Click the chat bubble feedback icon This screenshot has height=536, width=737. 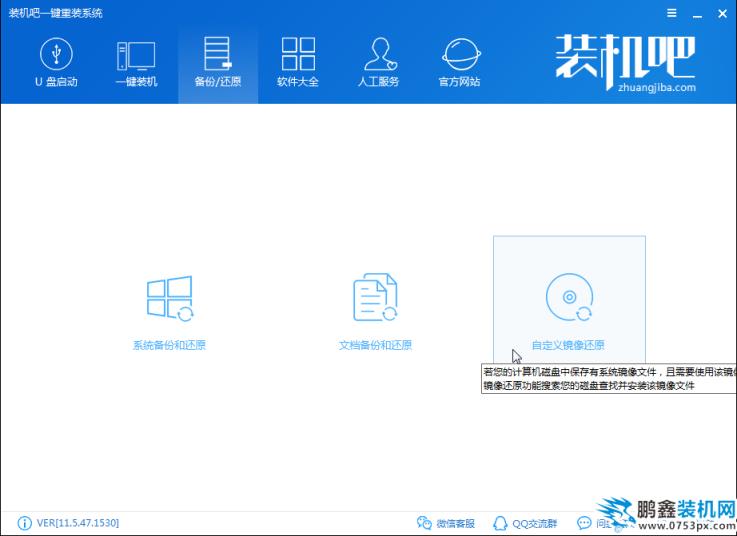point(584,523)
